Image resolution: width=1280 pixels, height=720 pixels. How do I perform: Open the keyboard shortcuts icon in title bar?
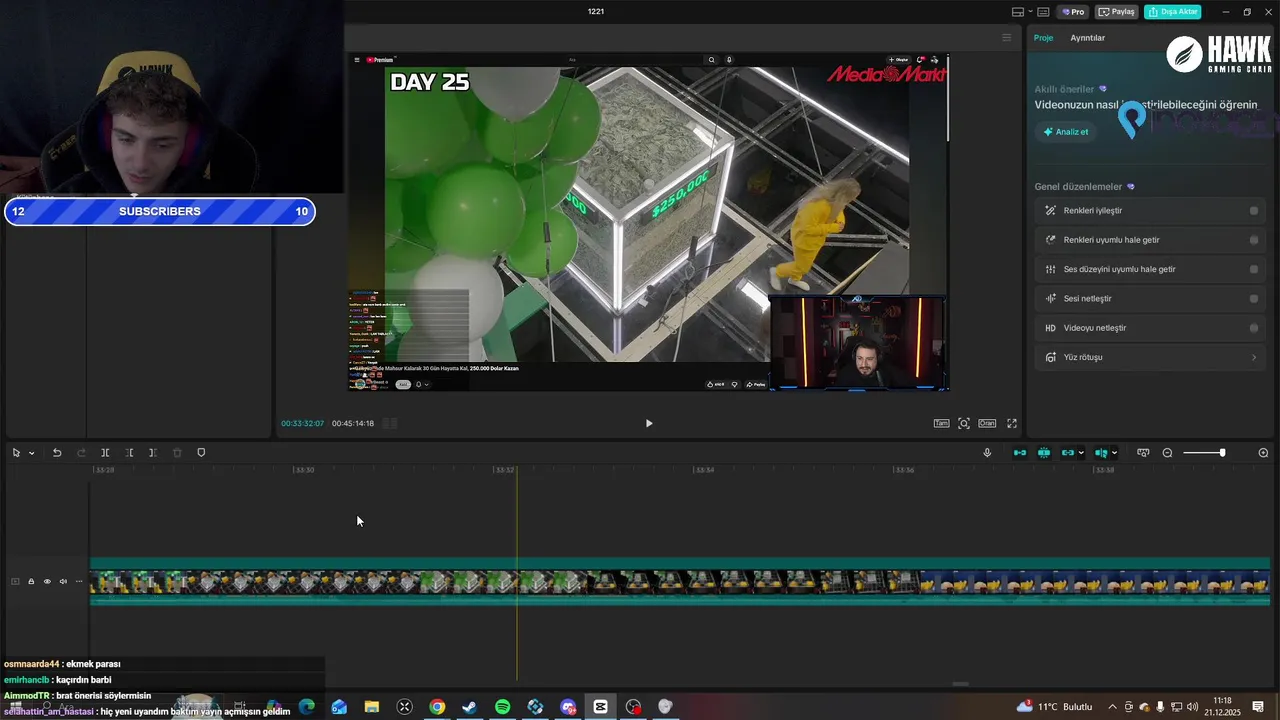point(1043,12)
